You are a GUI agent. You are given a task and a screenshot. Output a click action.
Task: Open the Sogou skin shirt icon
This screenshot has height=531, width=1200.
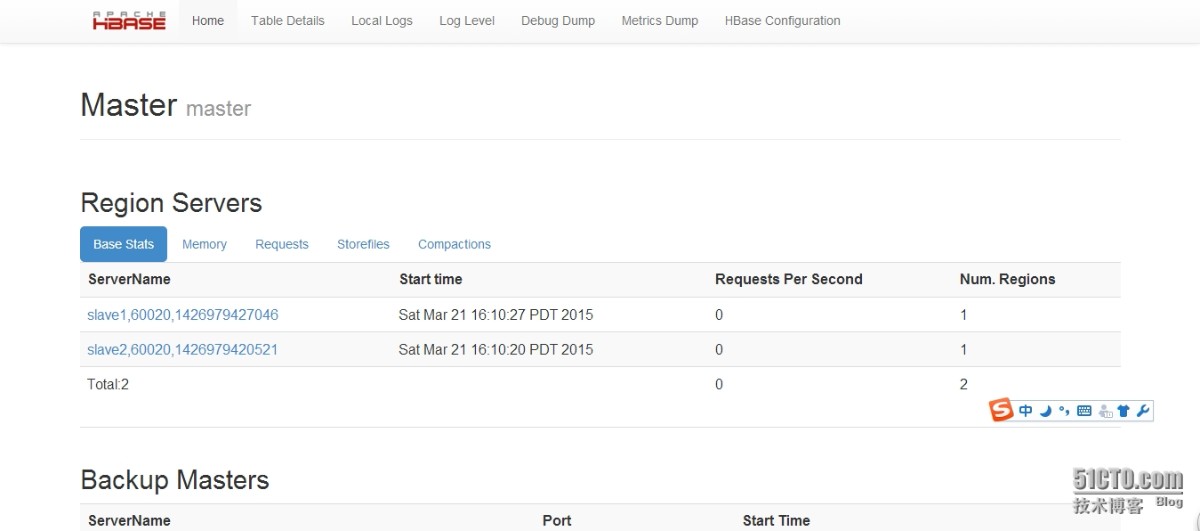click(x=1123, y=411)
